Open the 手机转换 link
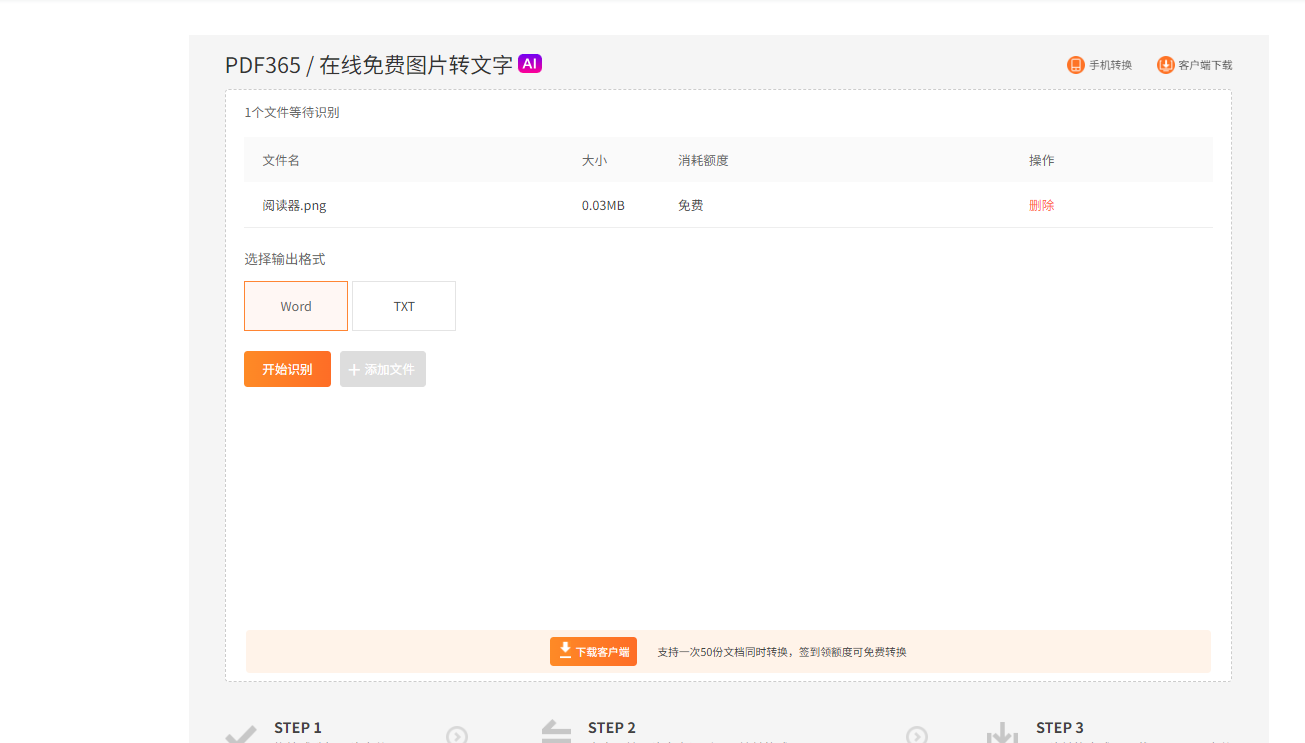 click(1110, 65)
